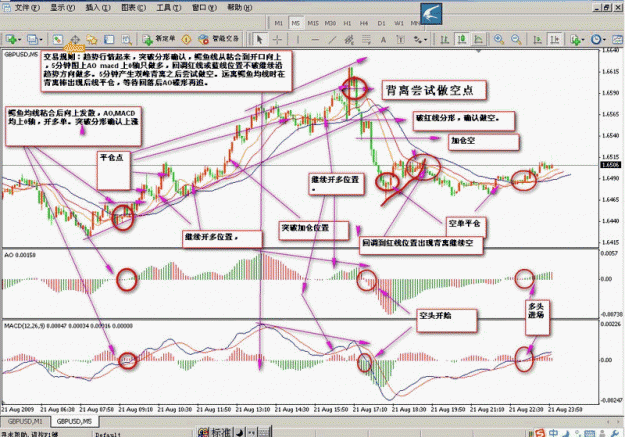Switch chart to M1 timeframe
The width and height of the screenshot is (625, 437).
pos(278,23)
